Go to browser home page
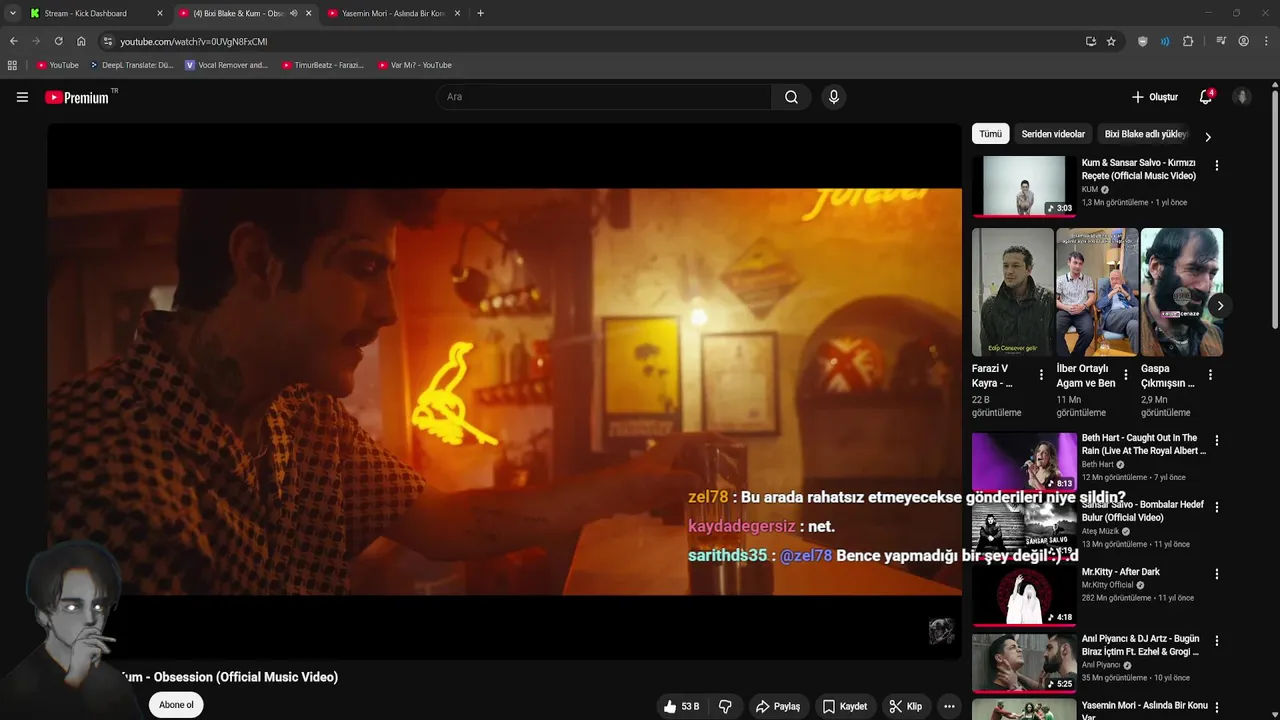Viewport: 1280px width, 720px height. [81, 41]
